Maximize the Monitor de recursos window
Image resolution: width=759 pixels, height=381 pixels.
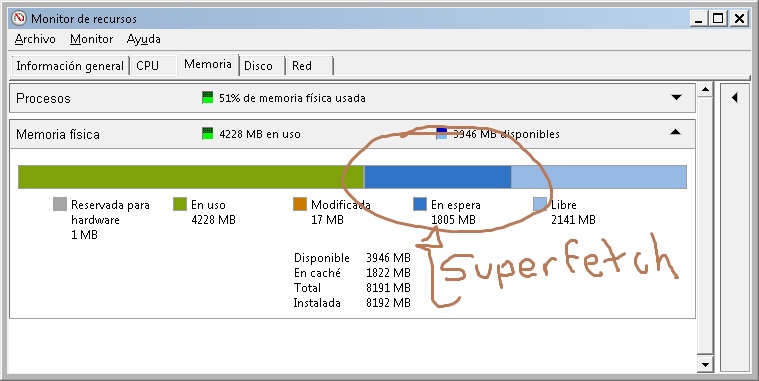point(719,19)
